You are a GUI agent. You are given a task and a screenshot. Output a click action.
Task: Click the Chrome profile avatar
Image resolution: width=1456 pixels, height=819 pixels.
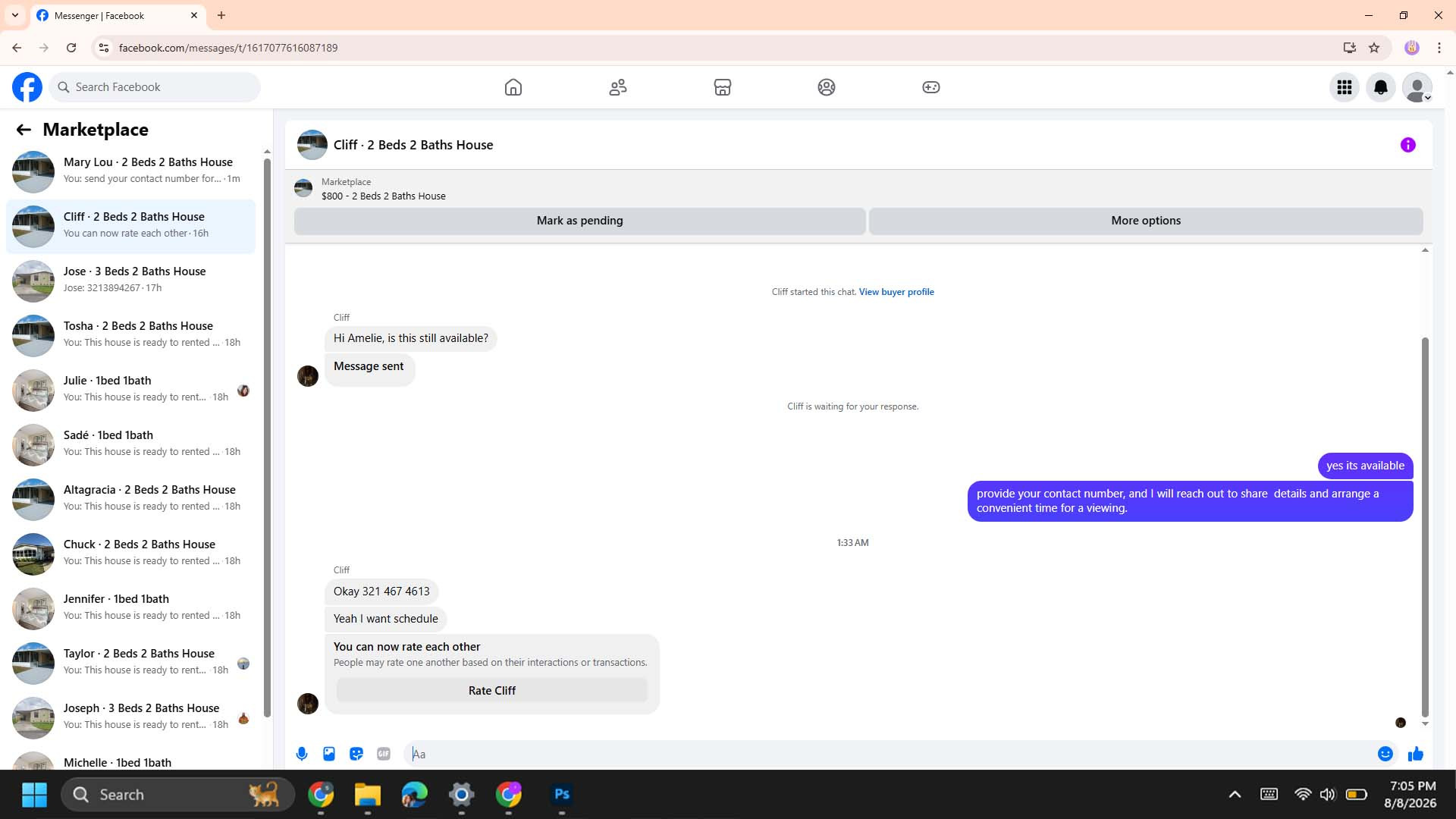pos(1412,48)
